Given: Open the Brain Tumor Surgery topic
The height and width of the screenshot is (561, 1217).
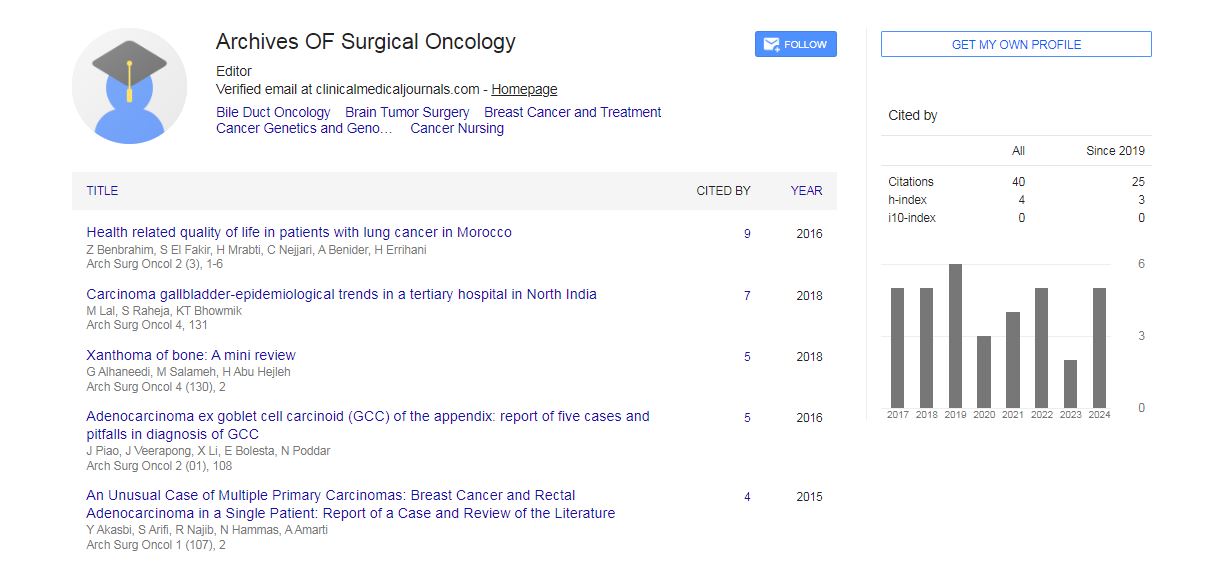Looking at the screenshot, I should pyautogui.click(x=407, y=112).
